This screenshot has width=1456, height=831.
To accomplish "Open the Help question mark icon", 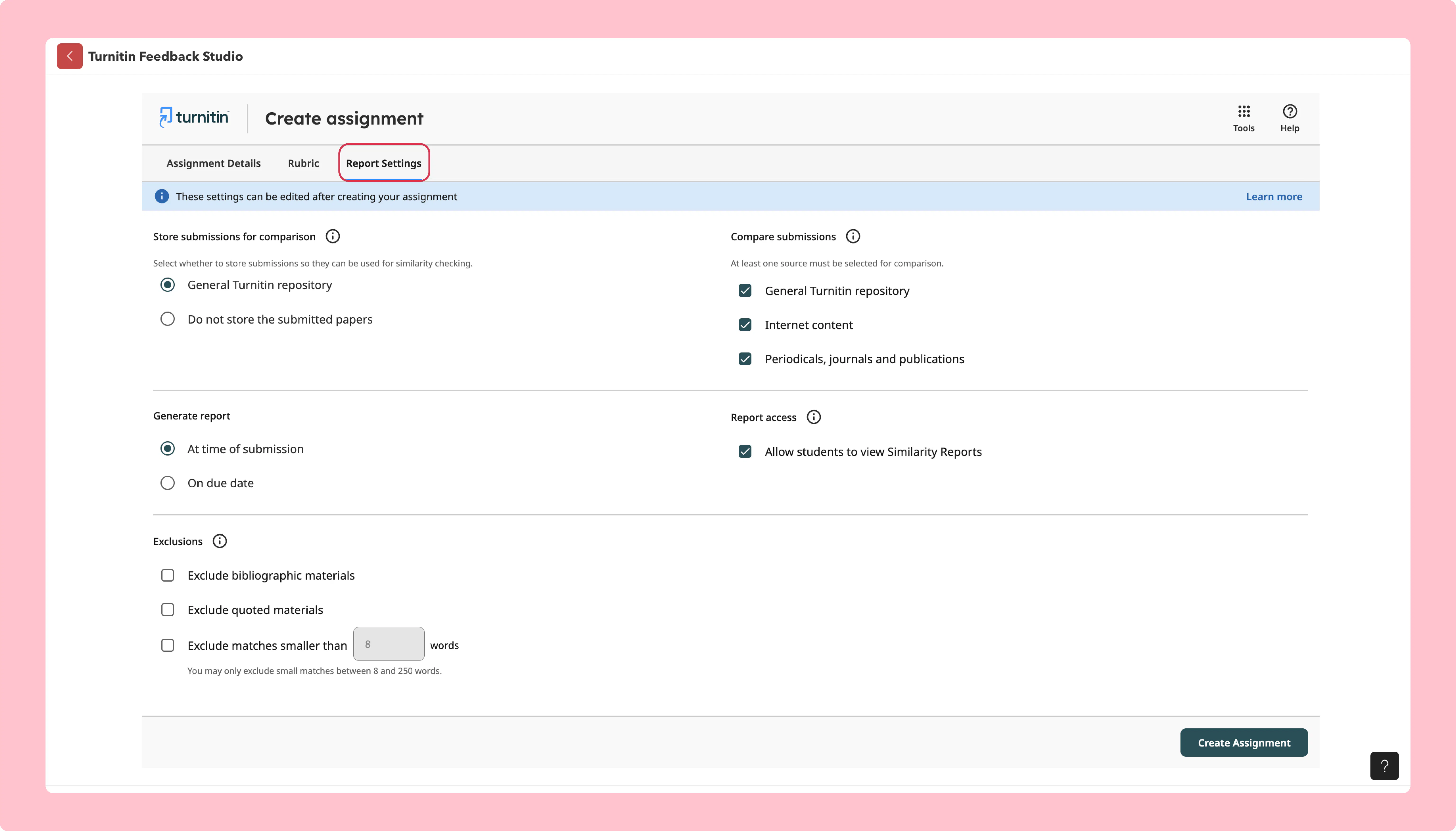I will pos(1290,118).
